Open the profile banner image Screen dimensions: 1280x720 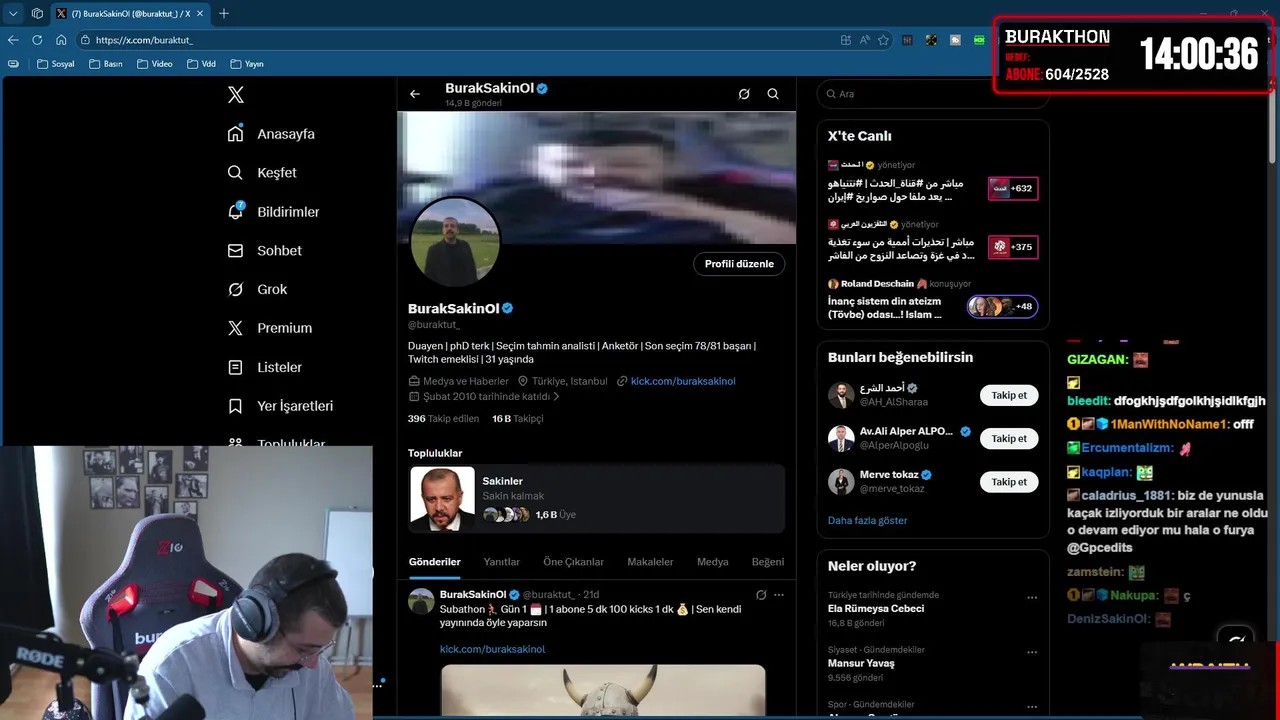pyautogui.click(x=597, y=177)
